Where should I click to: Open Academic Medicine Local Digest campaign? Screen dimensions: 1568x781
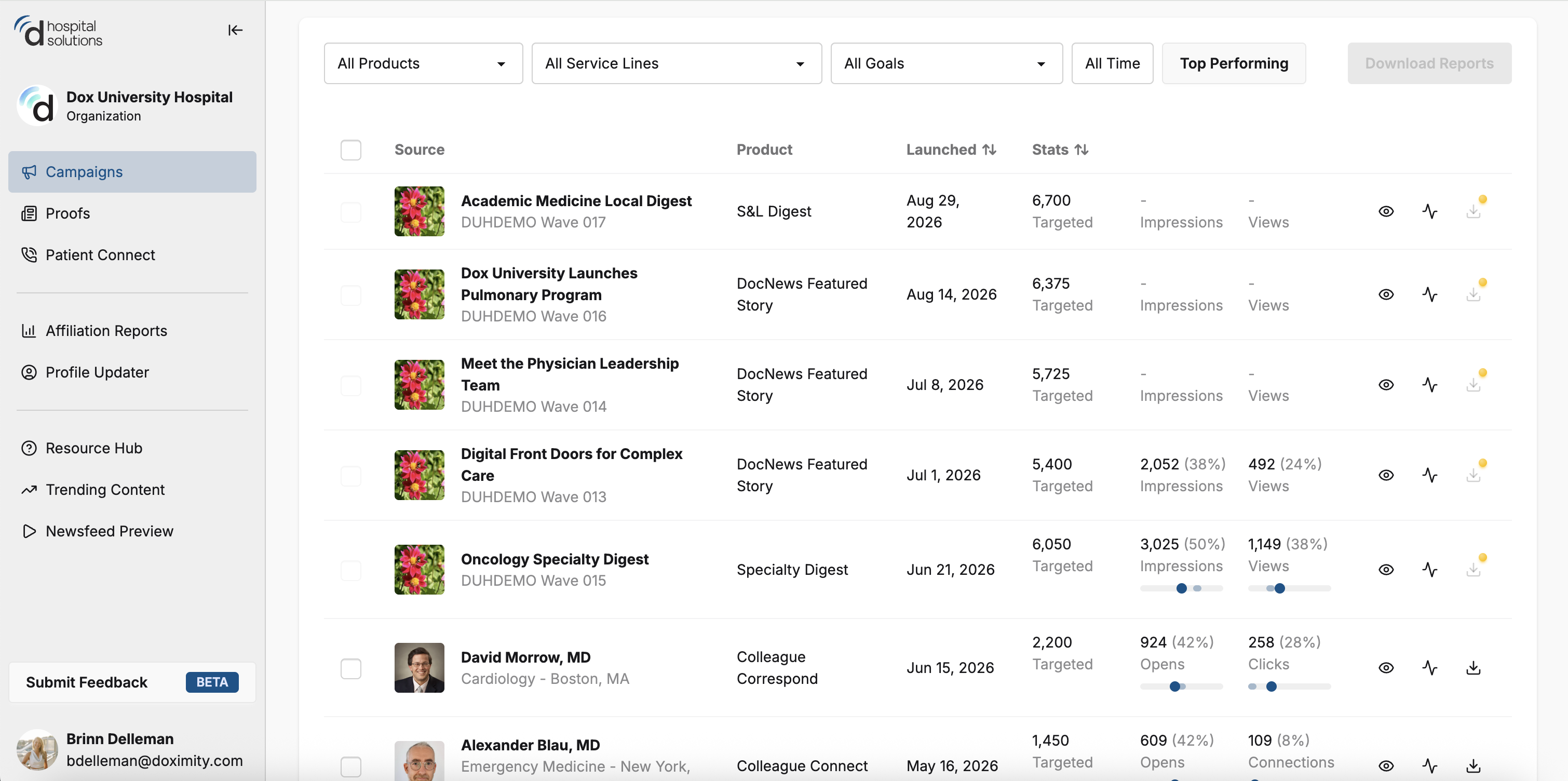click(x=576, y=201)
